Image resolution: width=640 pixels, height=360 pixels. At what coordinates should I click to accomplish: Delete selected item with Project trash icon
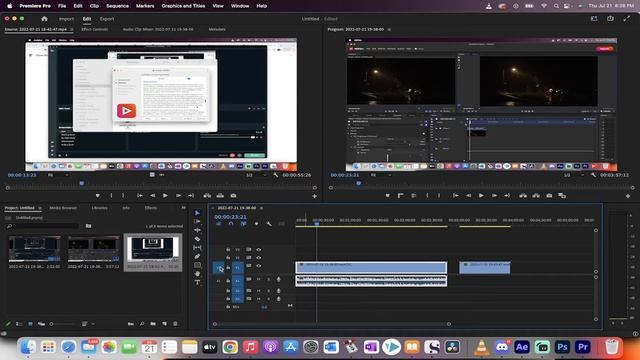176,324
